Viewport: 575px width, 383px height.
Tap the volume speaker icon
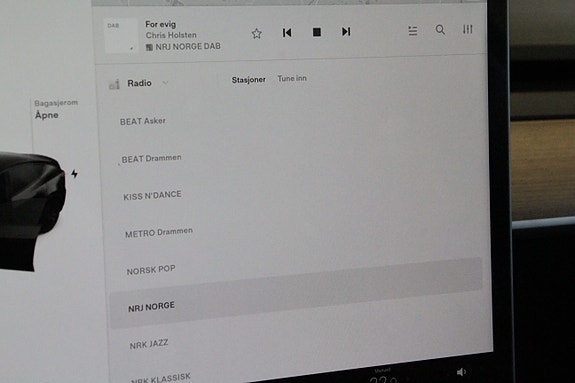461,372
